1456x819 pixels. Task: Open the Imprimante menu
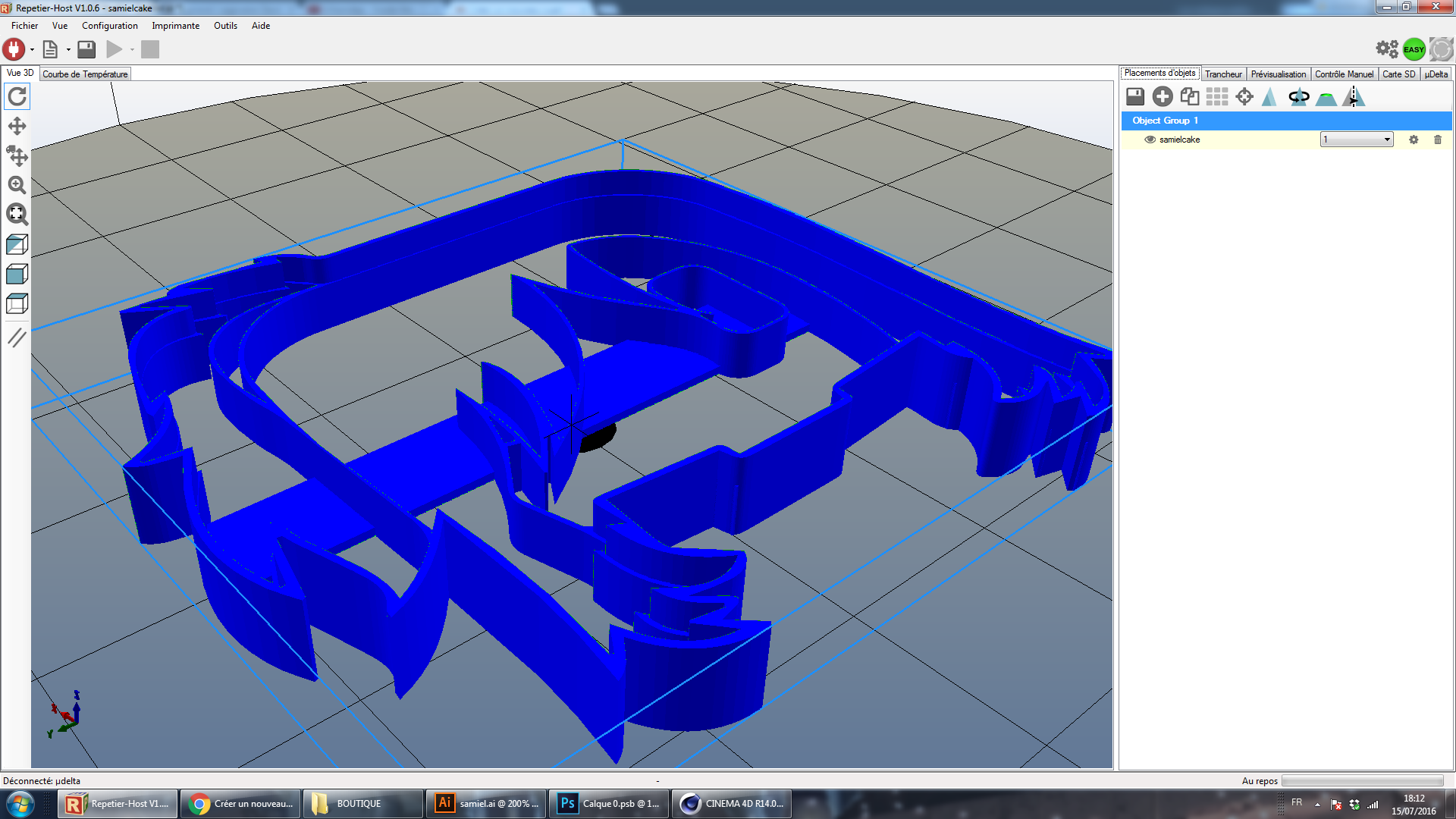(x=175, y=26)
